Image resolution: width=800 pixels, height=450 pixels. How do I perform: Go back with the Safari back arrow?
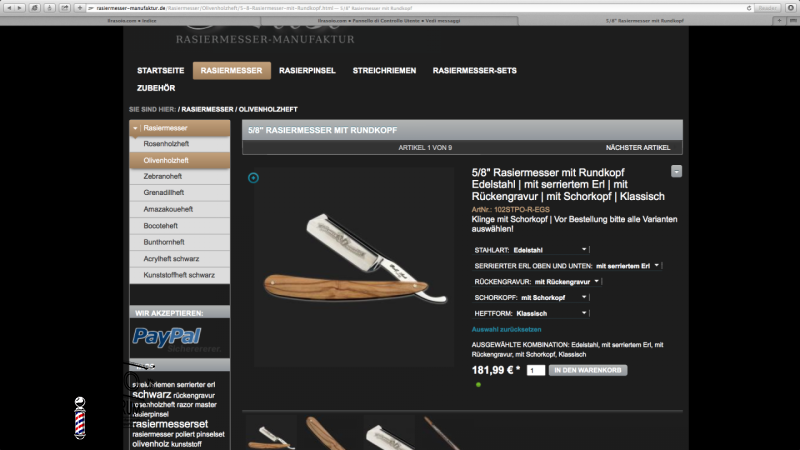click(9, 8)
